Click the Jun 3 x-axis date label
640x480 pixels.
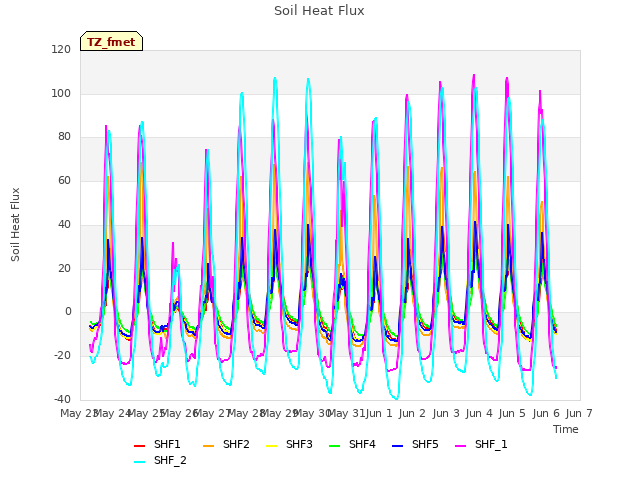point(446,413)
